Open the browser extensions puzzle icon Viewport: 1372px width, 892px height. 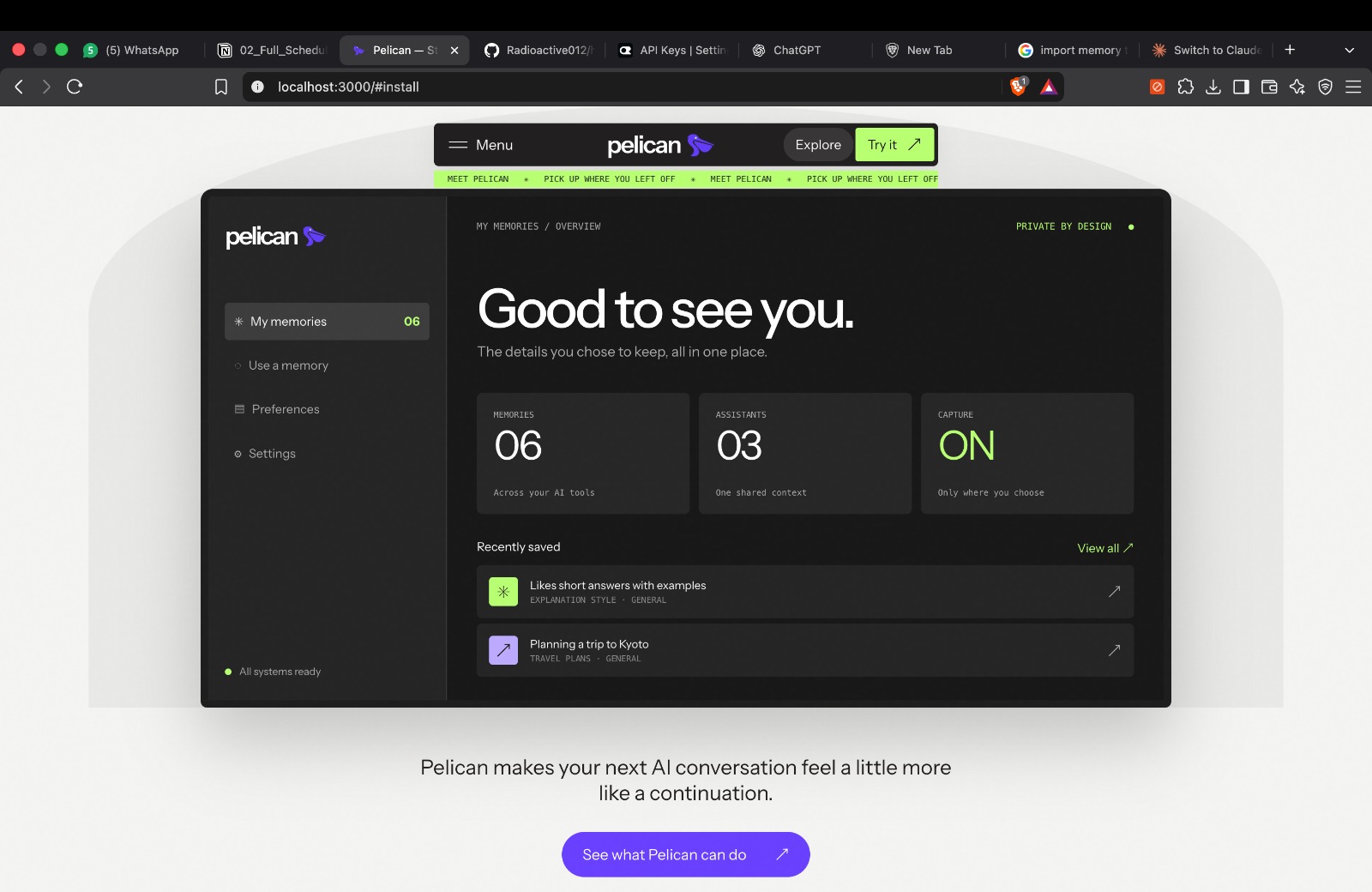coord(1185,87)
